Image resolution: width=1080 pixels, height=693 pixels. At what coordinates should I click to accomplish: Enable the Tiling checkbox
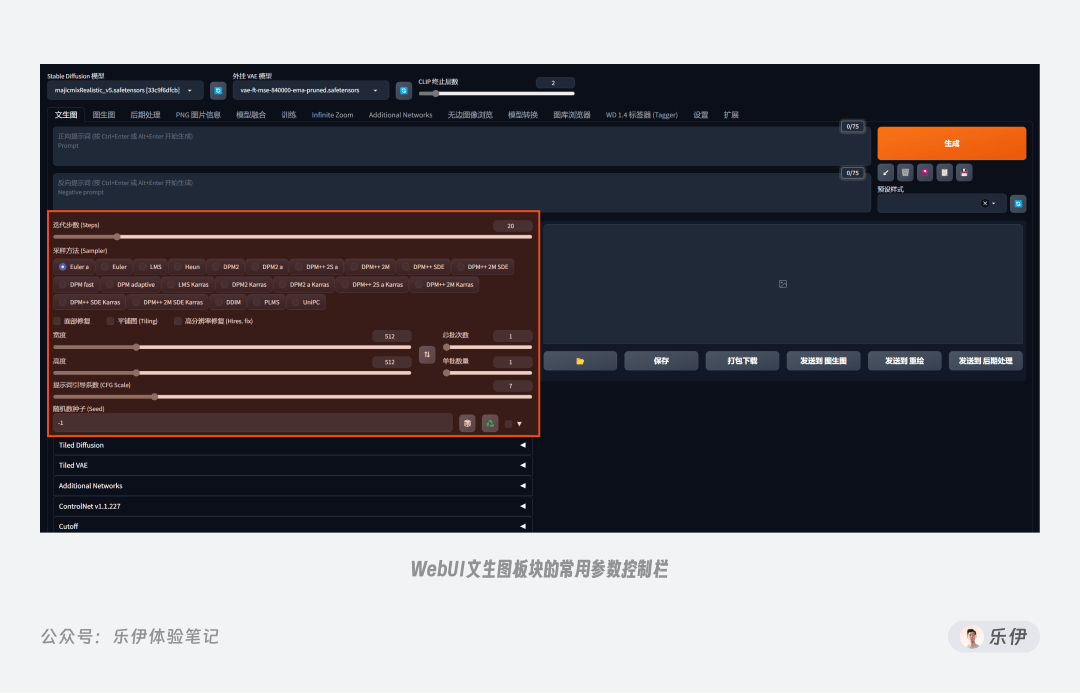tap(110, 321)
